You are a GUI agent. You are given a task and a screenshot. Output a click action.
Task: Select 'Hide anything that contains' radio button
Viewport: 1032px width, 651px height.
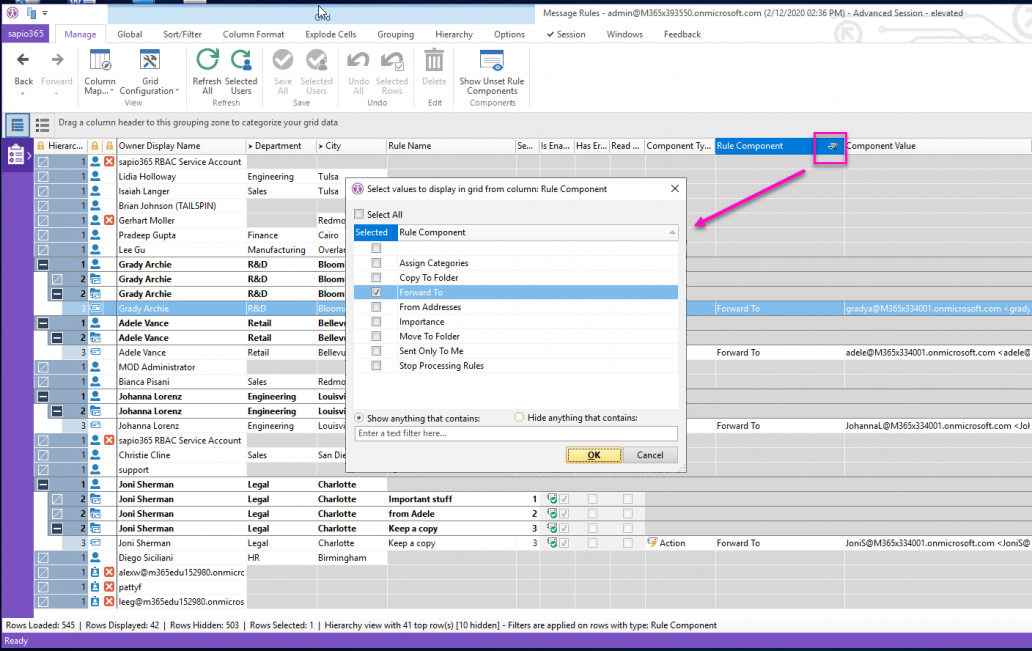[519, 417]
